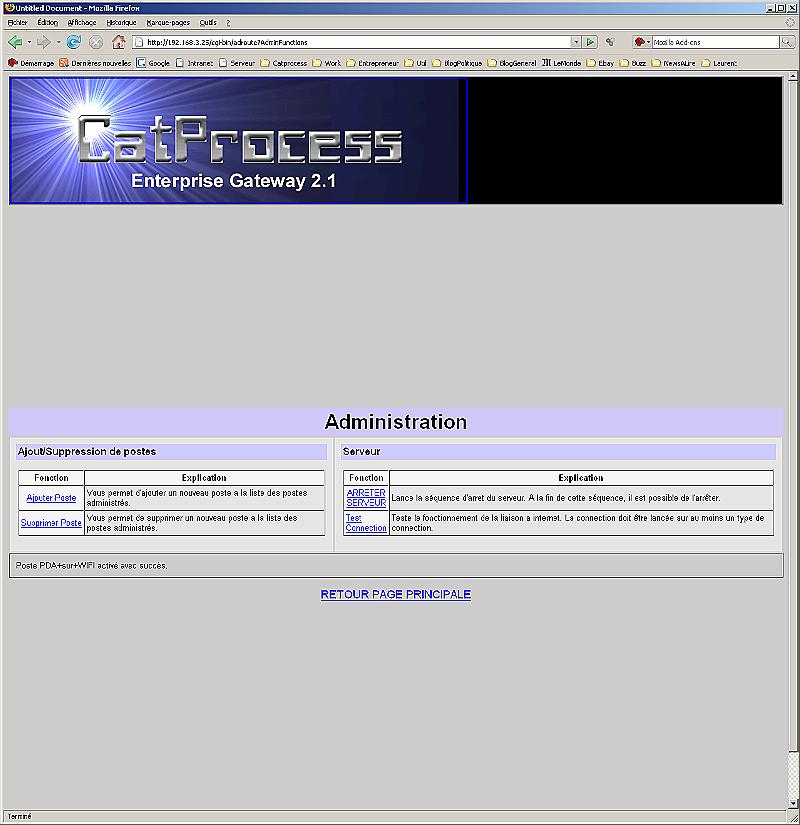The image size is (800, 825).
Task: Click RETOUR PAGE PRINCIPALE link
Action: (x=396, y=595)
